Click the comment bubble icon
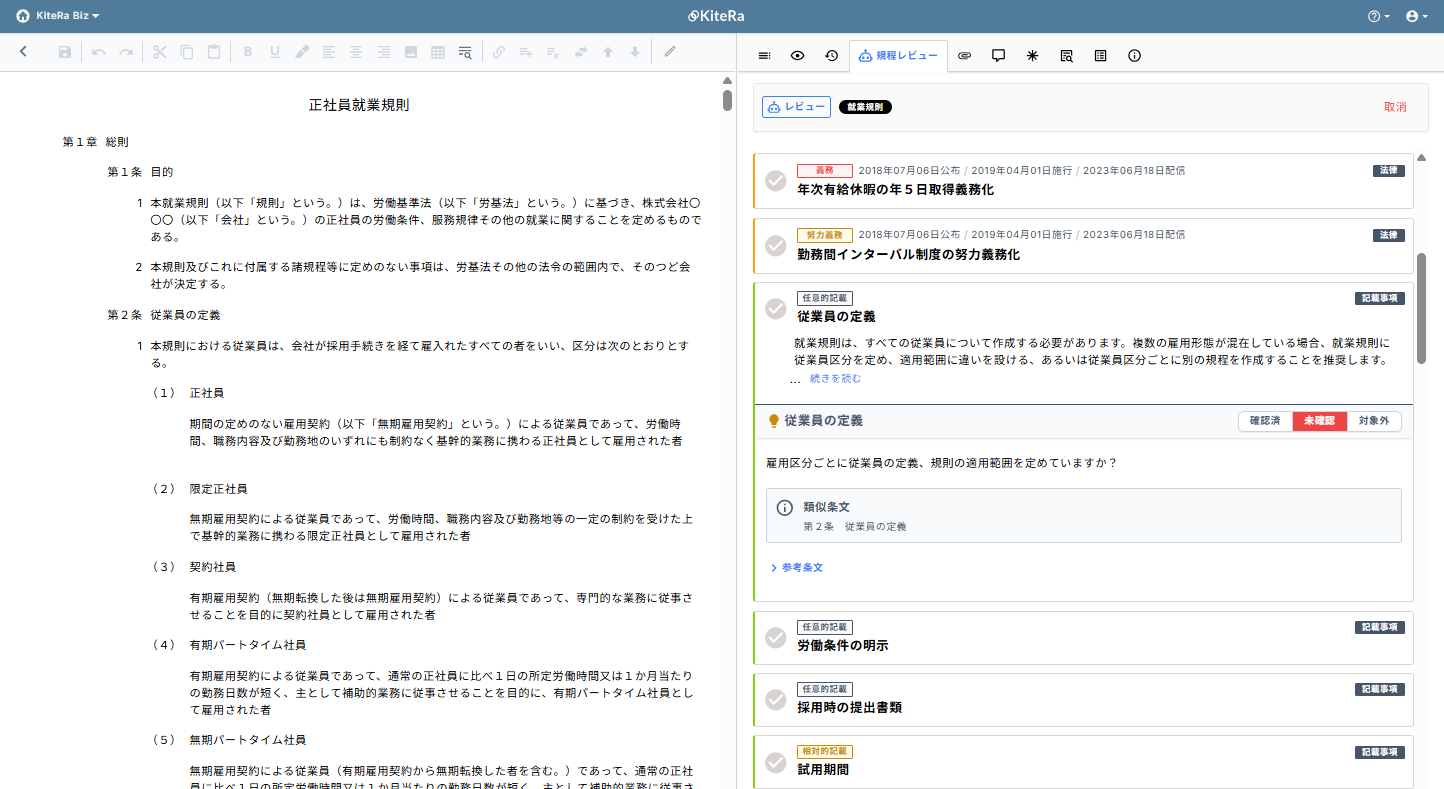The image size is (1444, 789). click(x=998, y=56)
